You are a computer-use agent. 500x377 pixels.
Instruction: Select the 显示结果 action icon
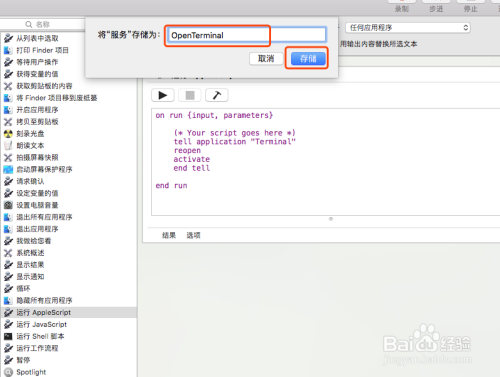tap(8, 265)
